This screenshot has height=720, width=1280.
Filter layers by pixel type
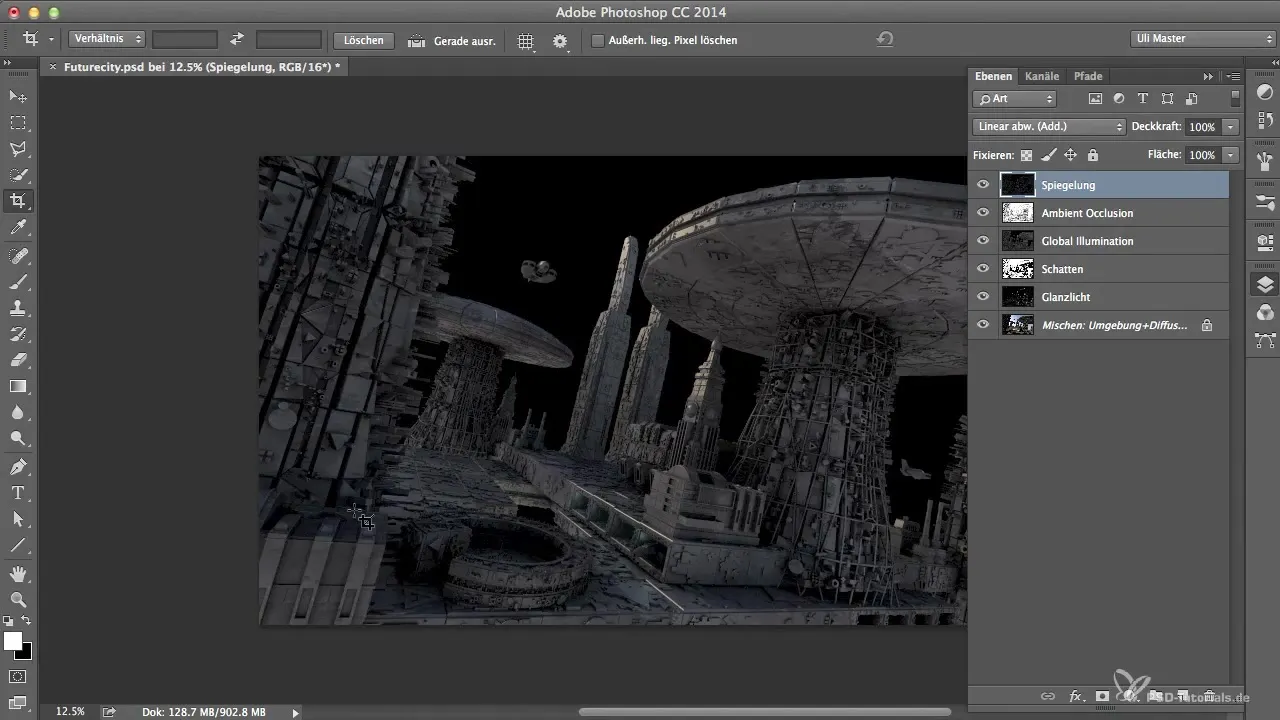pos(1095,99)
